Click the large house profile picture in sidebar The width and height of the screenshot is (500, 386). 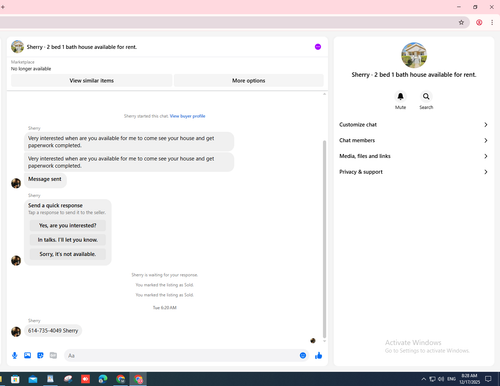pyautogui.click(x=414, y=55)
